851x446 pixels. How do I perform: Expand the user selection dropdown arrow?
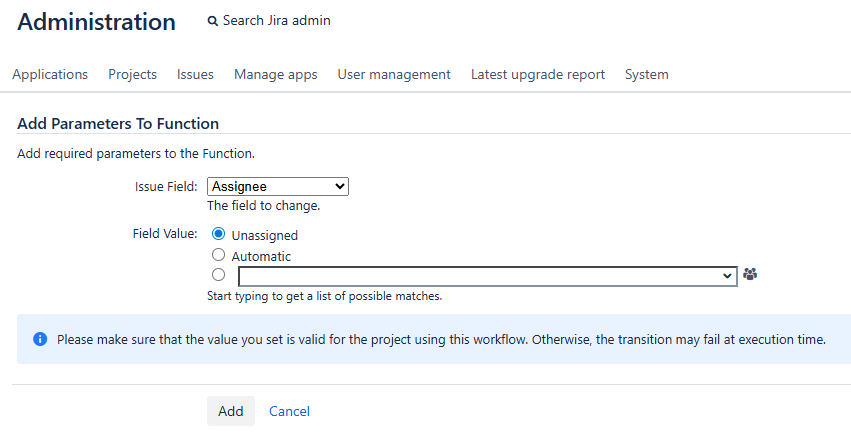point(727,275)
